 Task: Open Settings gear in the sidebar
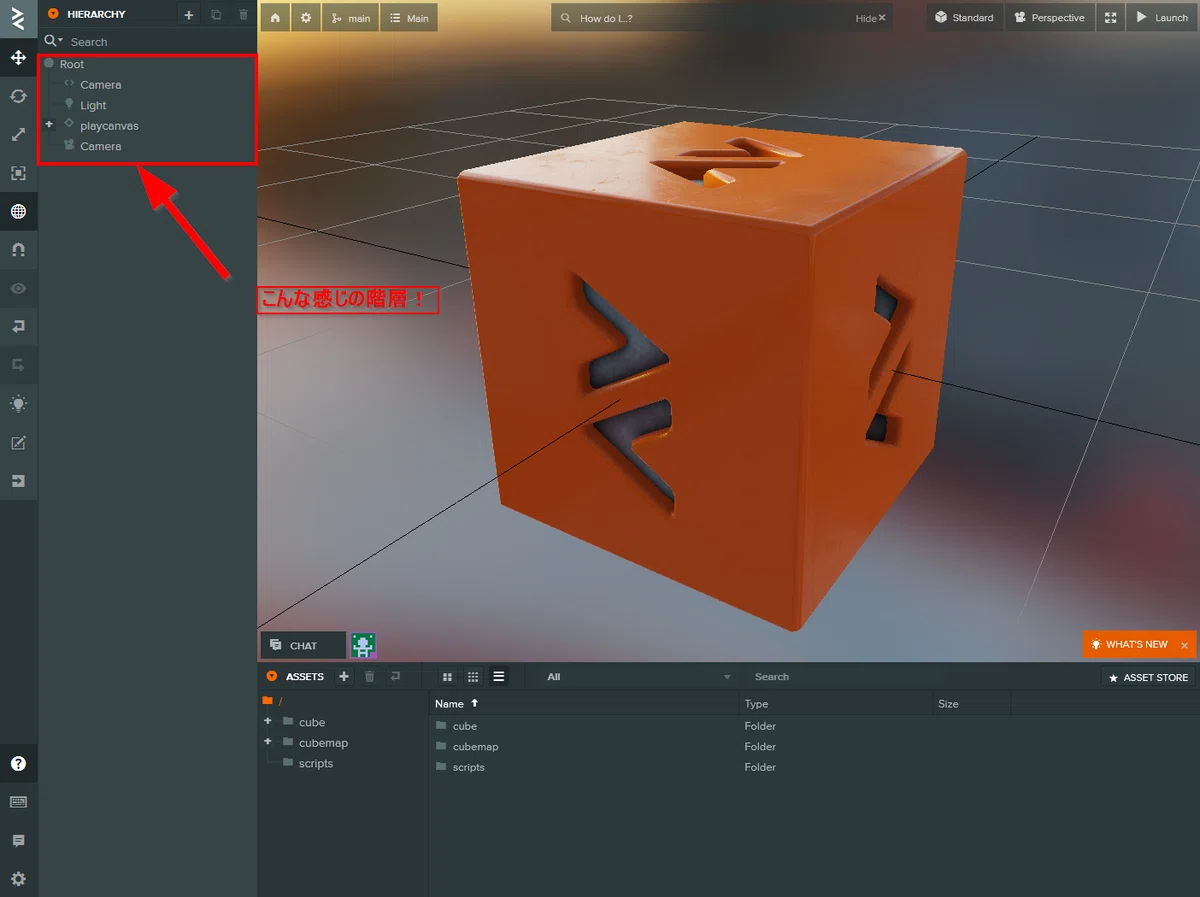pos(18,879)
